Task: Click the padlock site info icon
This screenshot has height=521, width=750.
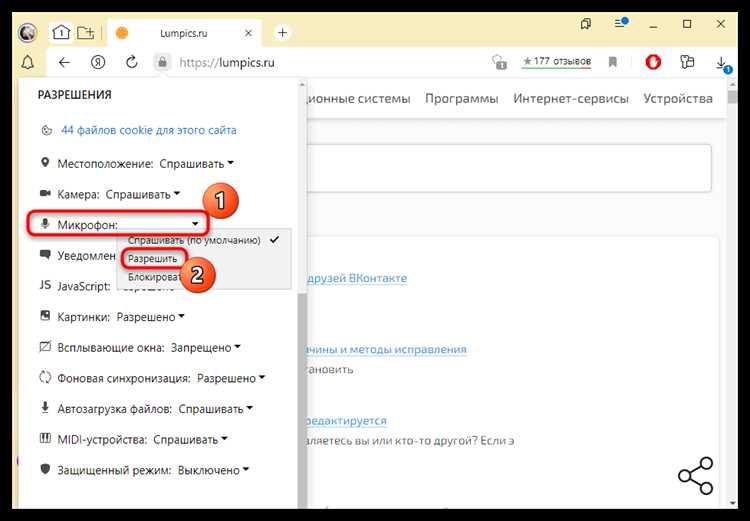Action: click(x=163, y=62)
